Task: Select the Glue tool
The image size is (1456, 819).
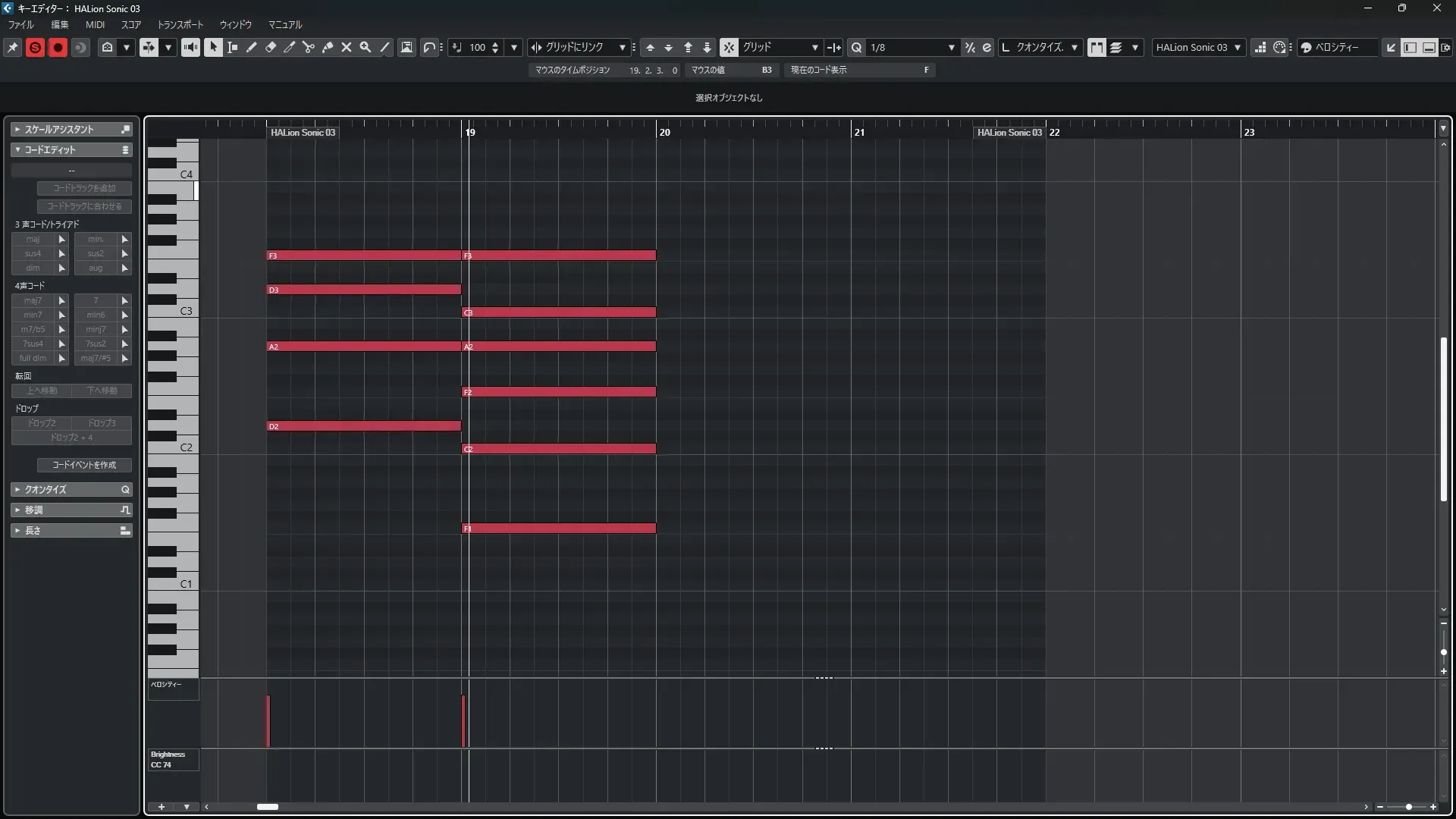Action: 328,47
